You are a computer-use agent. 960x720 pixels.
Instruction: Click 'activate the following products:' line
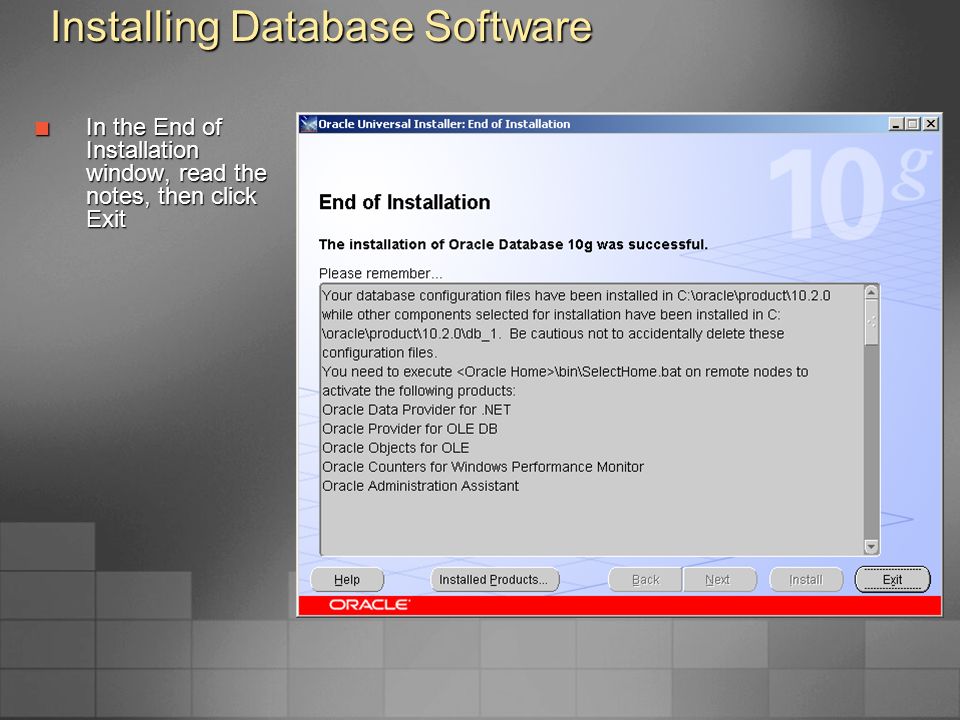coord(419,391)
